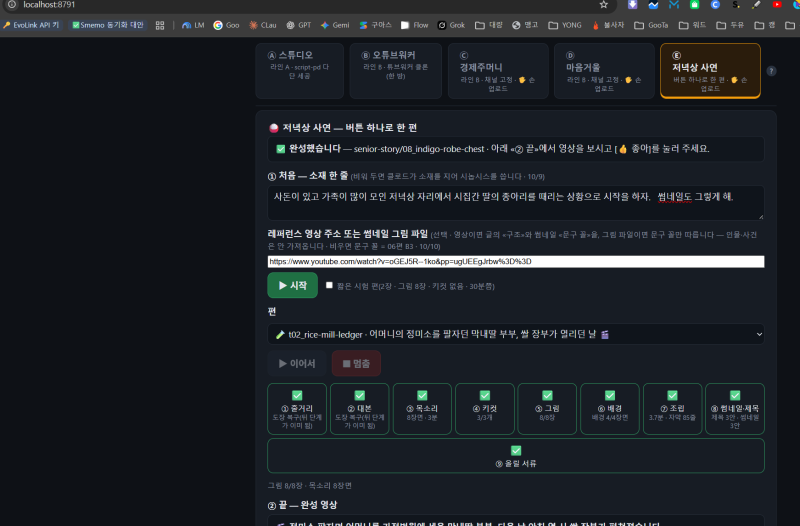Click the 완성했습니다 status message
This screenshot has width=800, height=526.
coord(516,149)
